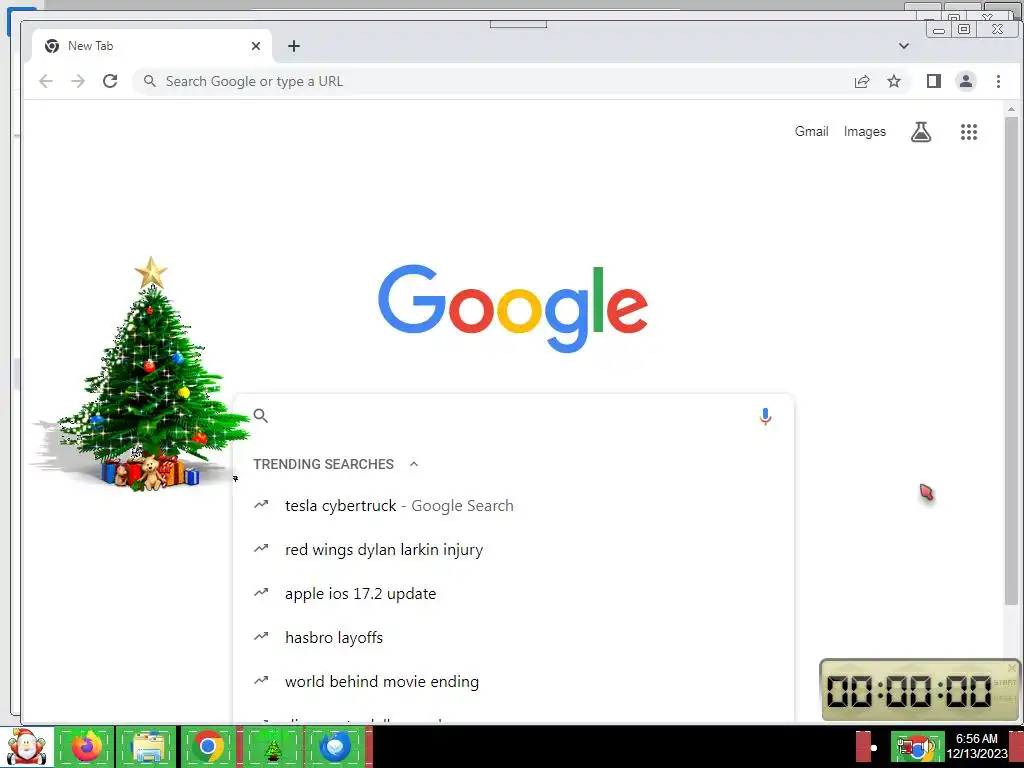Image resolution: width=1024 pixels, height=768 pixels.
Task: Close the New Tab tab
Action: pyautogui.click(x=256, y=46)
